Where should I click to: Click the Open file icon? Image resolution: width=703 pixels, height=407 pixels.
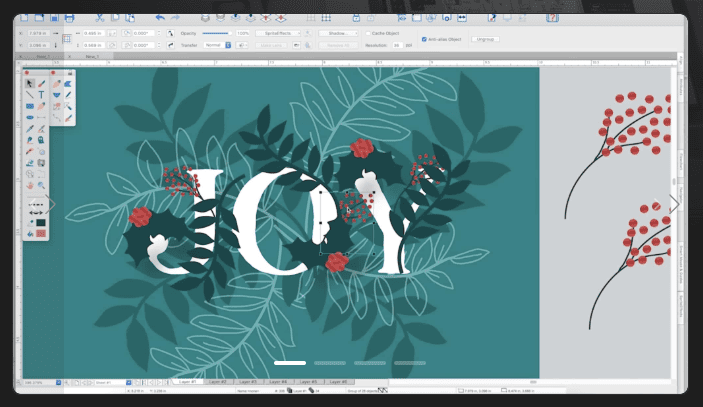(39, 18)
